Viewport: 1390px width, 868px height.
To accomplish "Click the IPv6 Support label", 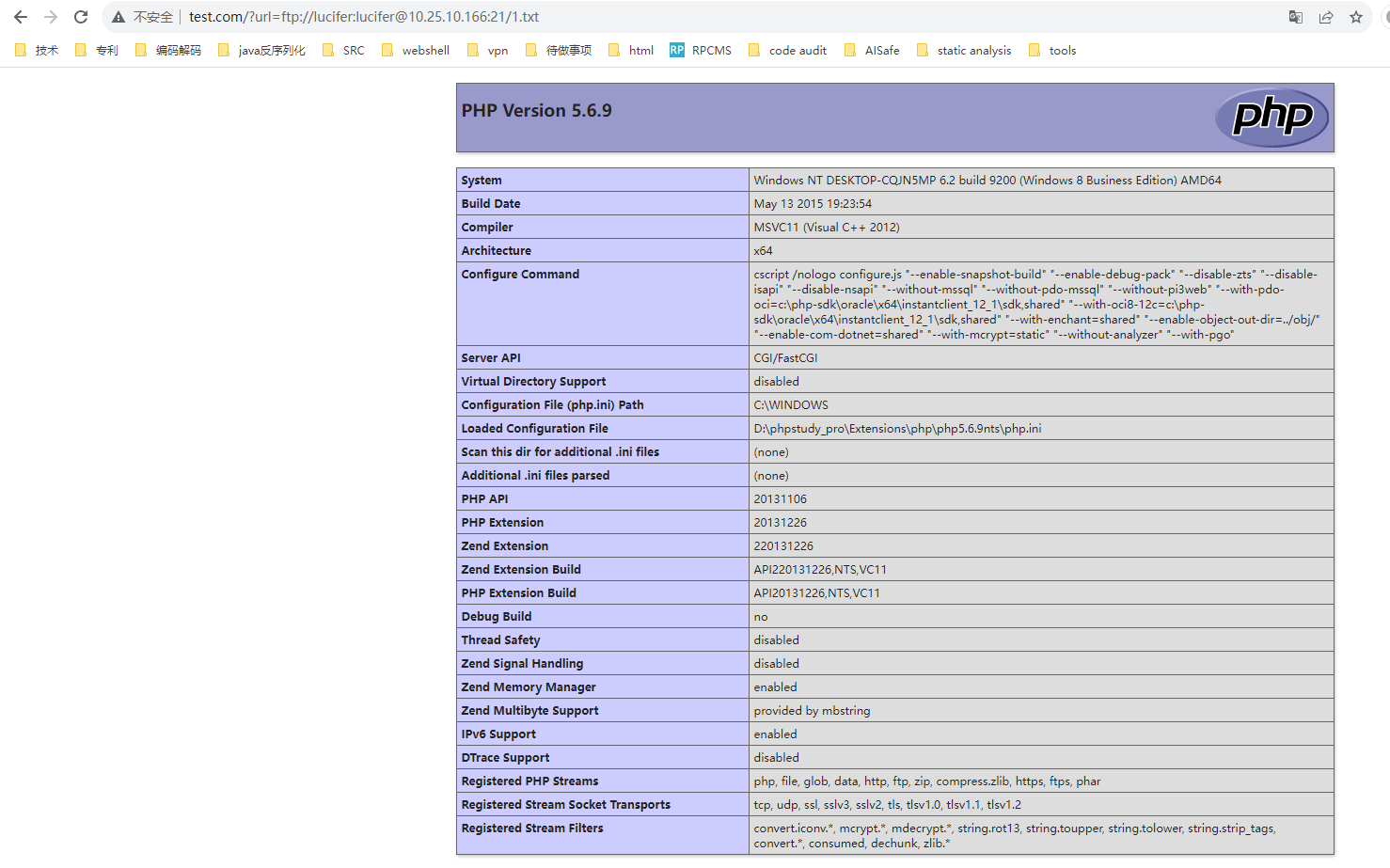I will tap(498, 734).
